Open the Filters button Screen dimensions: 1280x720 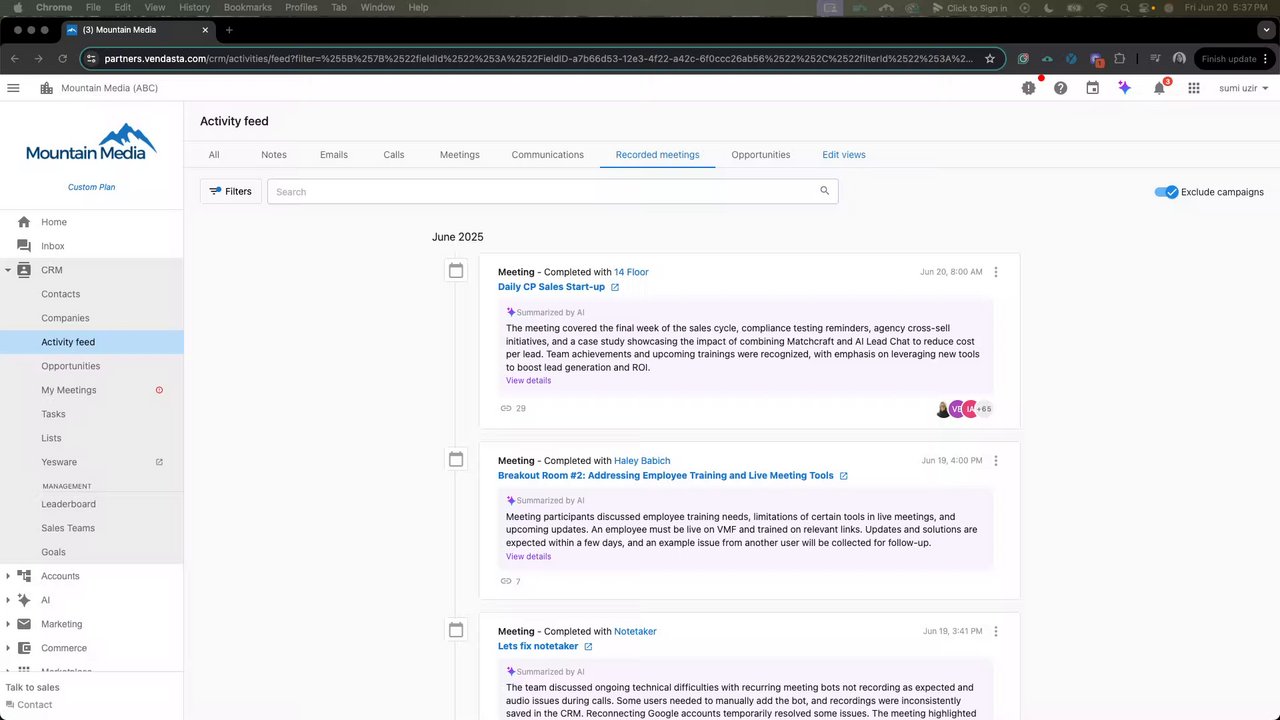tap(231, 191)
